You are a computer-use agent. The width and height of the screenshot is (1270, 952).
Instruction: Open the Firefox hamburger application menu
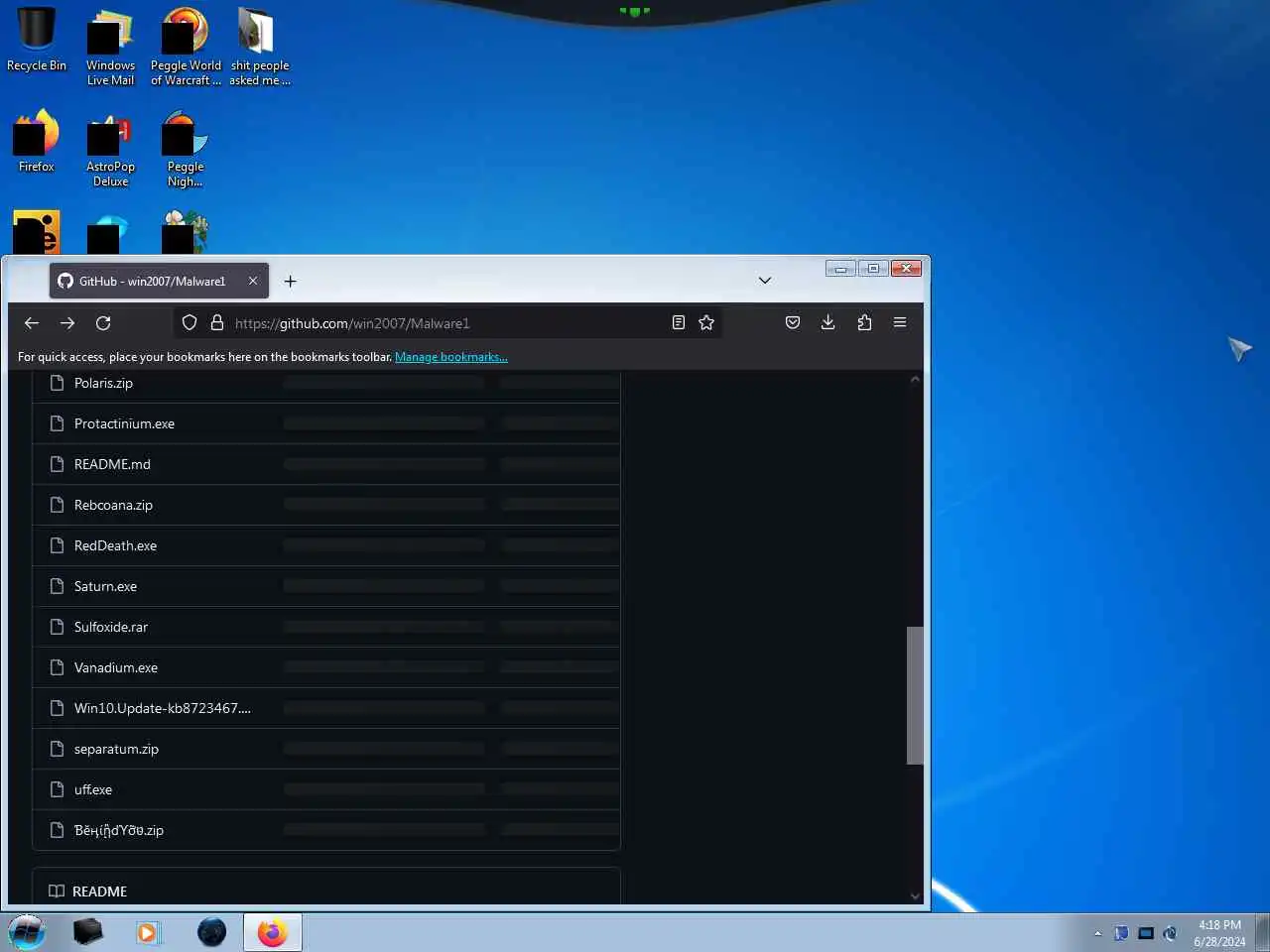point(900,322)
